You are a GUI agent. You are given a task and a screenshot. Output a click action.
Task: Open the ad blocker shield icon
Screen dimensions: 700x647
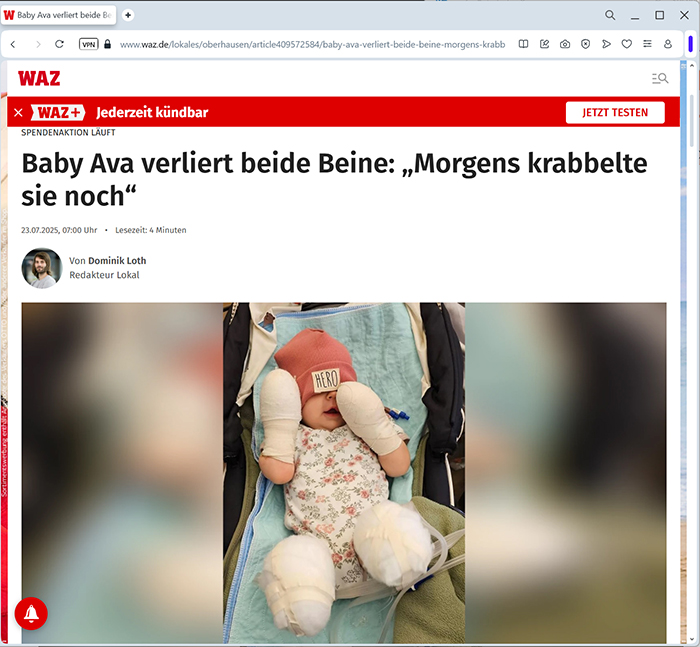pos(585,44)
